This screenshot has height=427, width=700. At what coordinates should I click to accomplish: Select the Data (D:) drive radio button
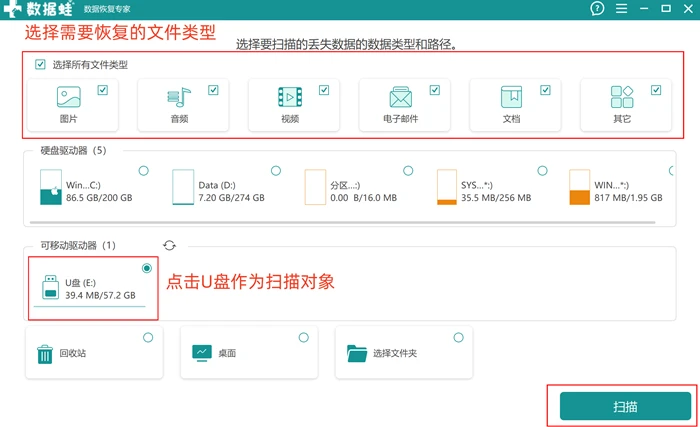click(276, 171)
